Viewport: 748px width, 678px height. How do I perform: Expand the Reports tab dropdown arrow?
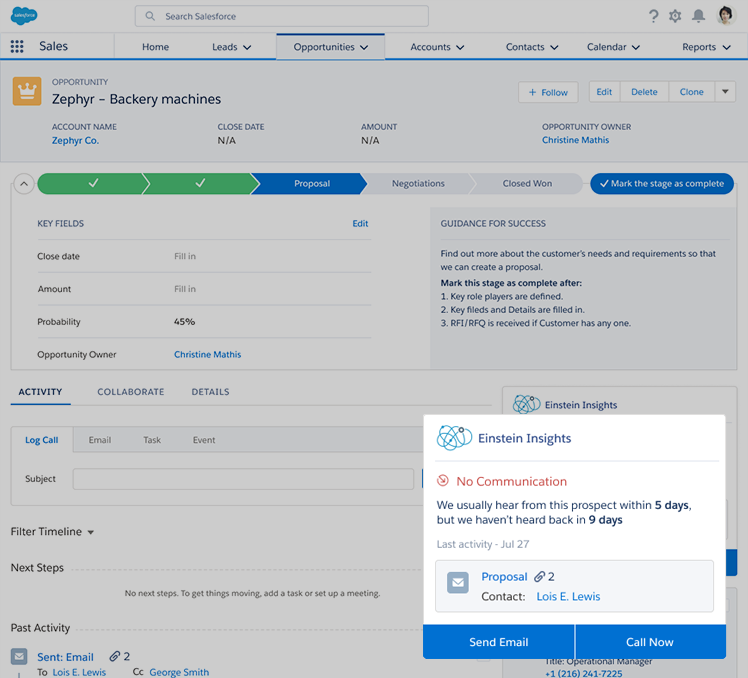726,47
